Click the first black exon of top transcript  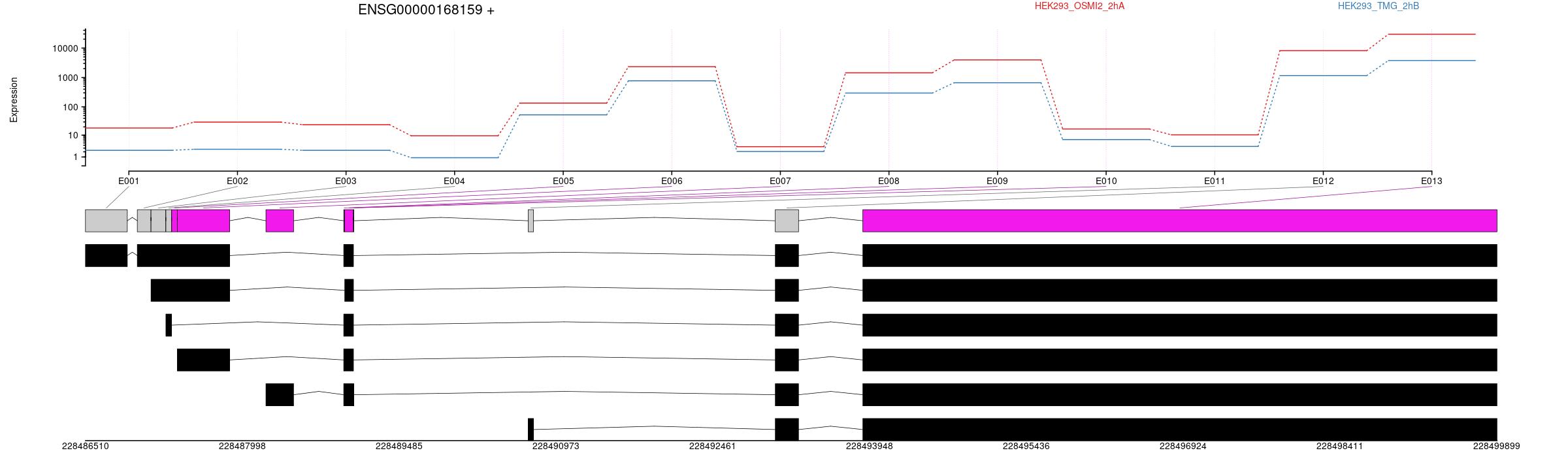(106, 255)
